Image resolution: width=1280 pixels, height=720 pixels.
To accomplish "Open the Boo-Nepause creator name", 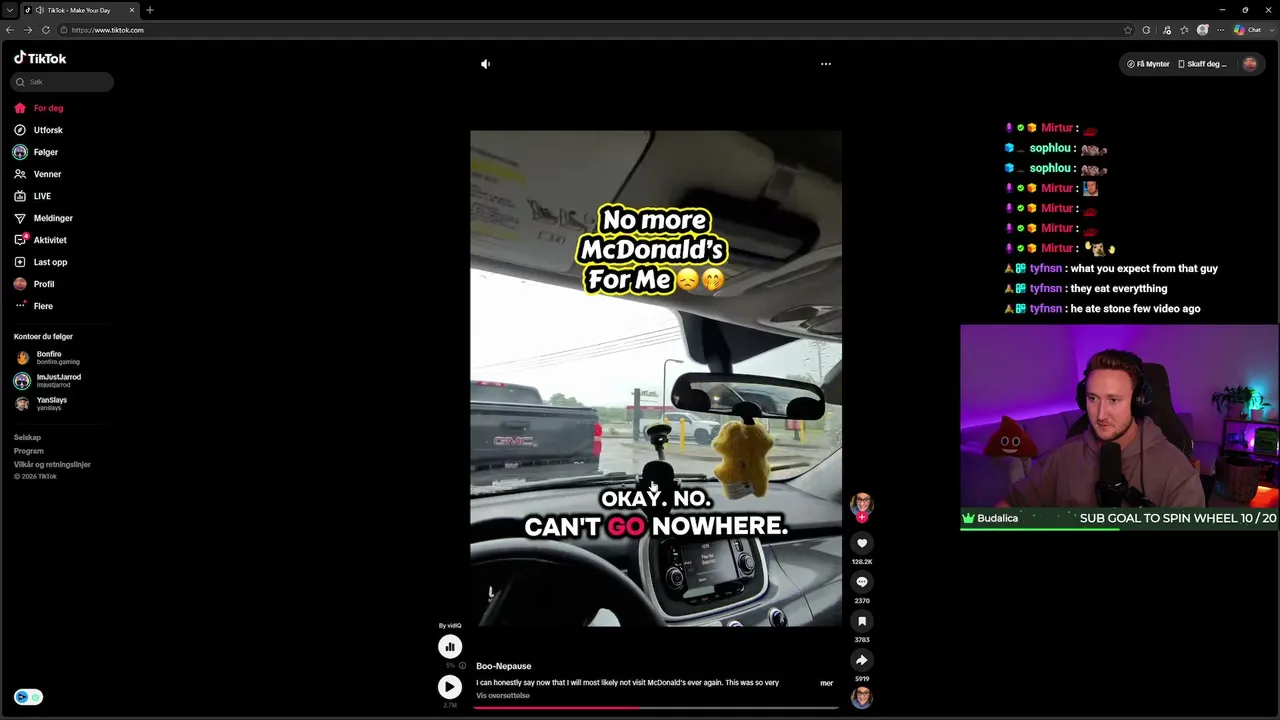I will tap(504, 666).
